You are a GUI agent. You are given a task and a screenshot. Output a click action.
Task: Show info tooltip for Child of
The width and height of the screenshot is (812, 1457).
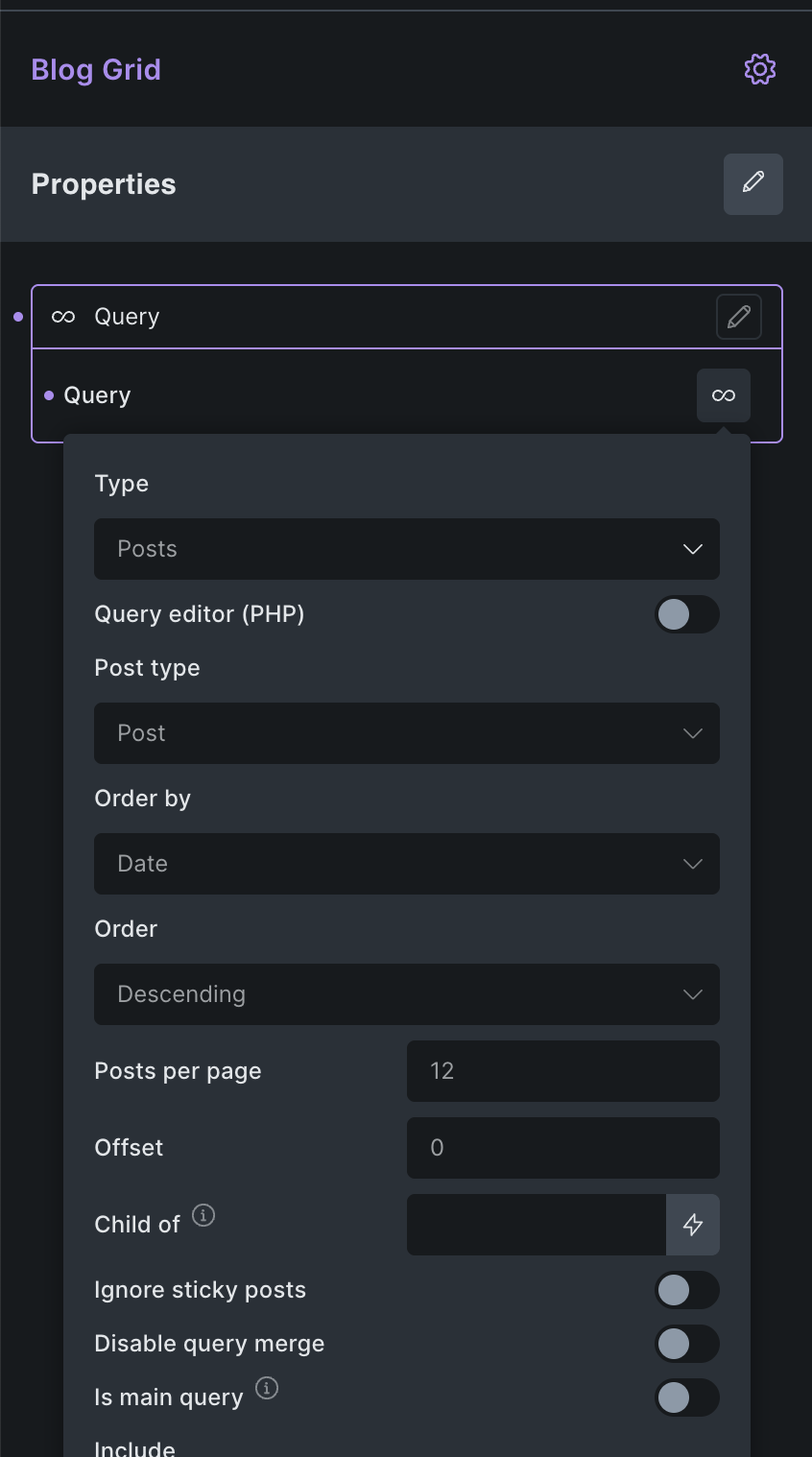click(x=203, y=1215)
